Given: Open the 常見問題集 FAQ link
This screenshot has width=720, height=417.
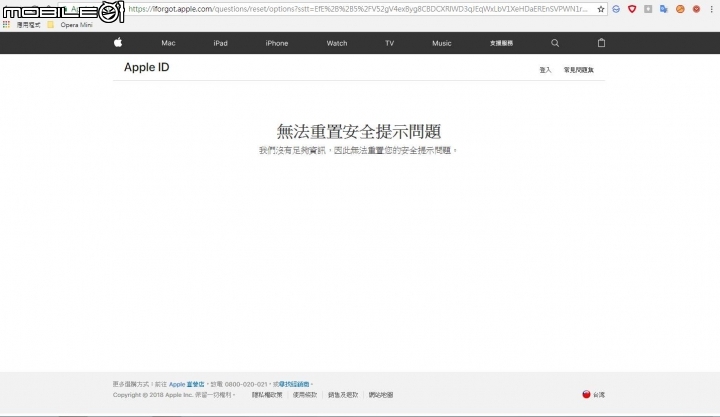Looking at the screenshot, I should (x=579, y=70).
